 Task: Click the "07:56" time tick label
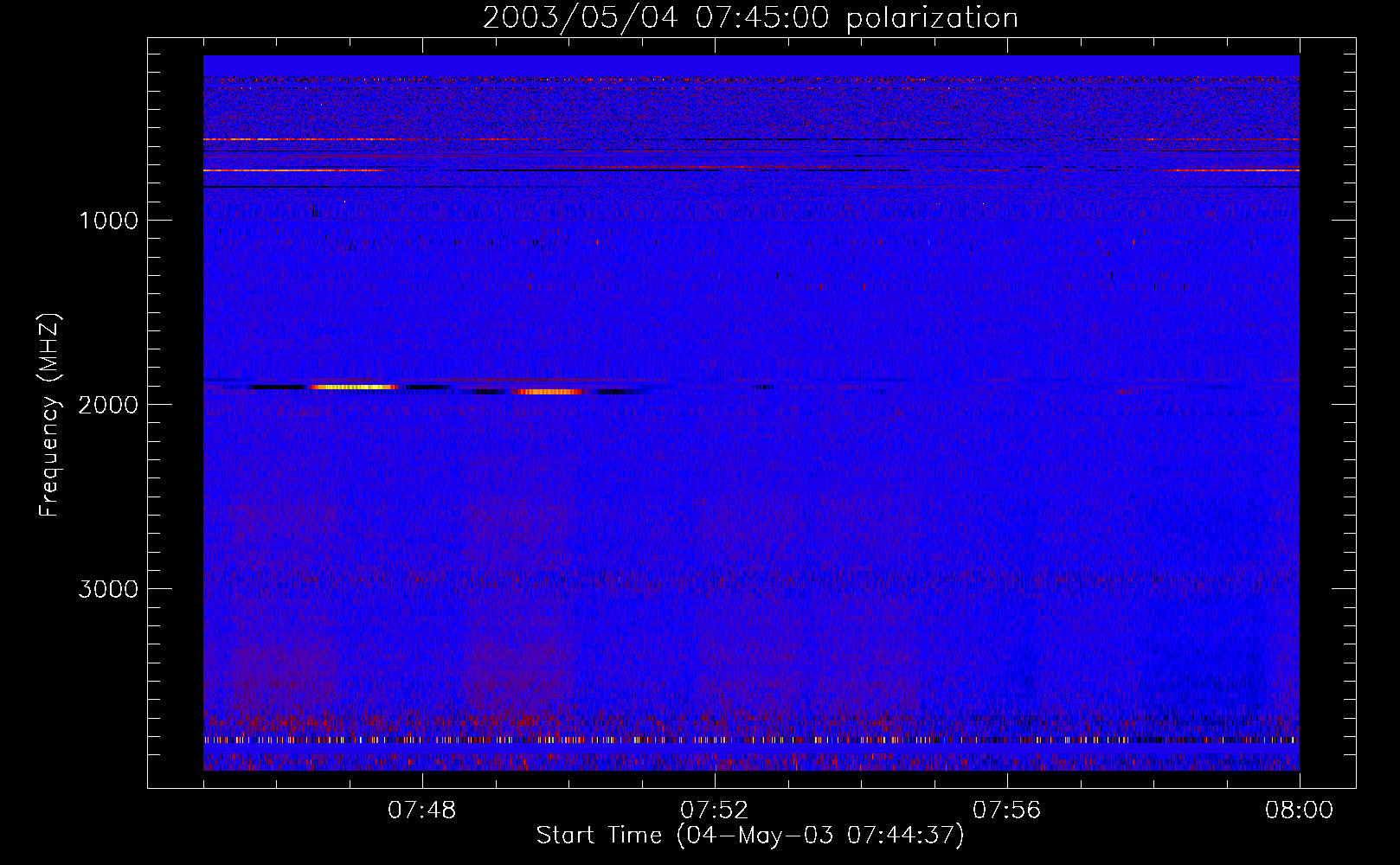tap(1007, 811)
